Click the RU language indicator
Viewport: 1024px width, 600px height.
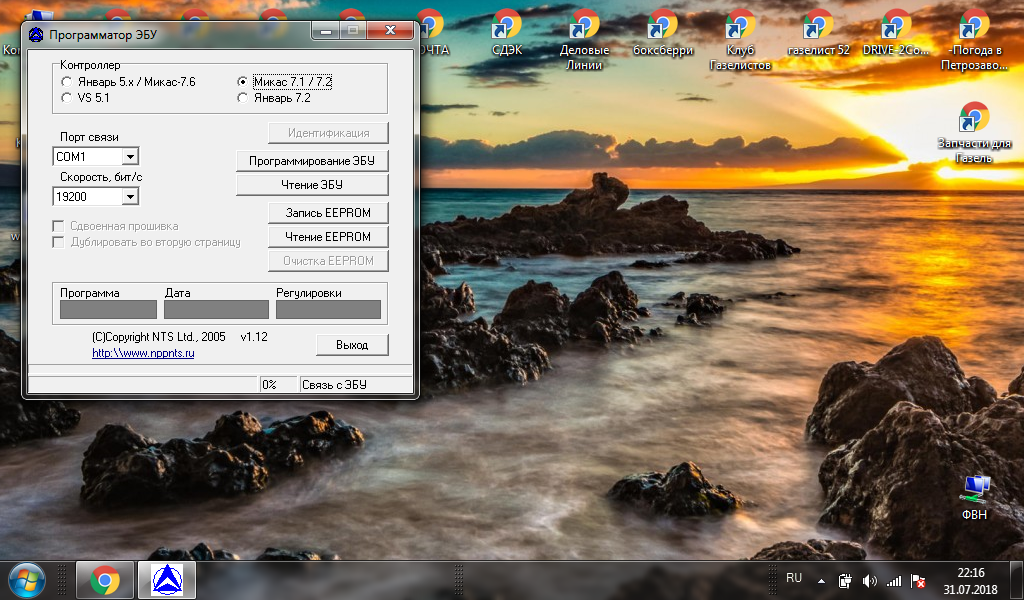[x=794, y=578]
